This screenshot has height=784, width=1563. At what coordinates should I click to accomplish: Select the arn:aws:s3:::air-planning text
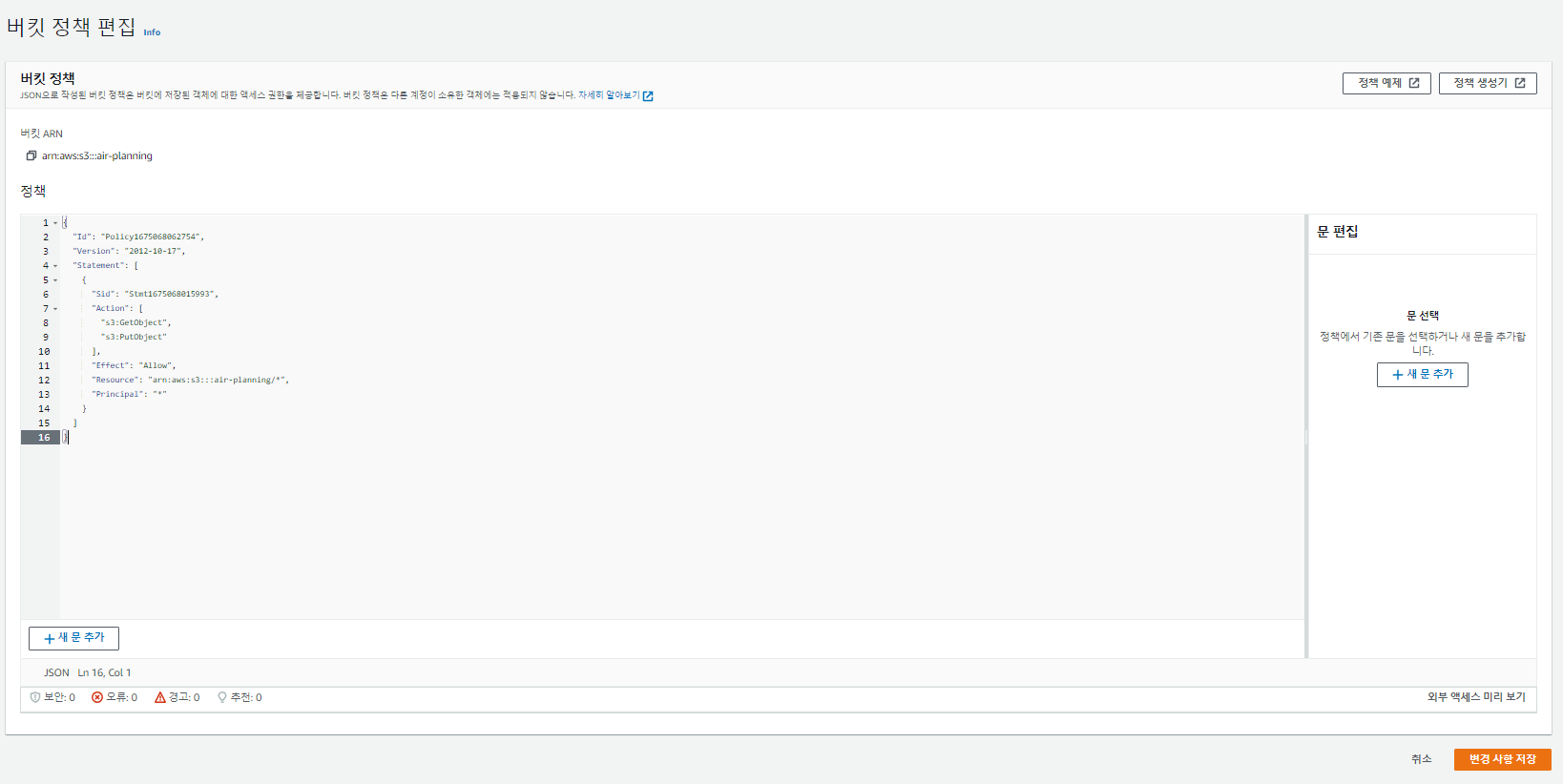[x=97, y=155]
